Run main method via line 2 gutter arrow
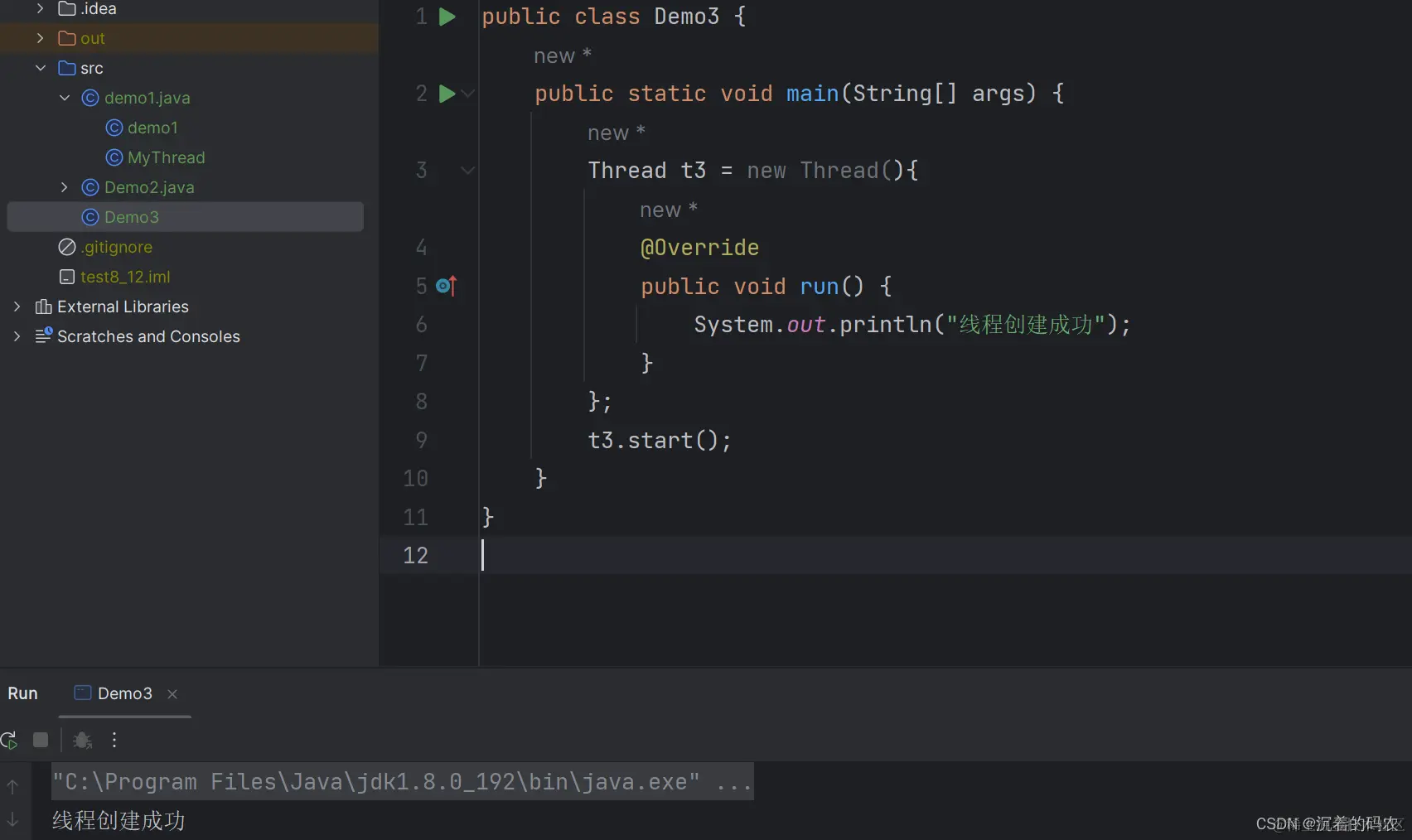The height and width of the screenshot is (840, 1412). (447, 94)
